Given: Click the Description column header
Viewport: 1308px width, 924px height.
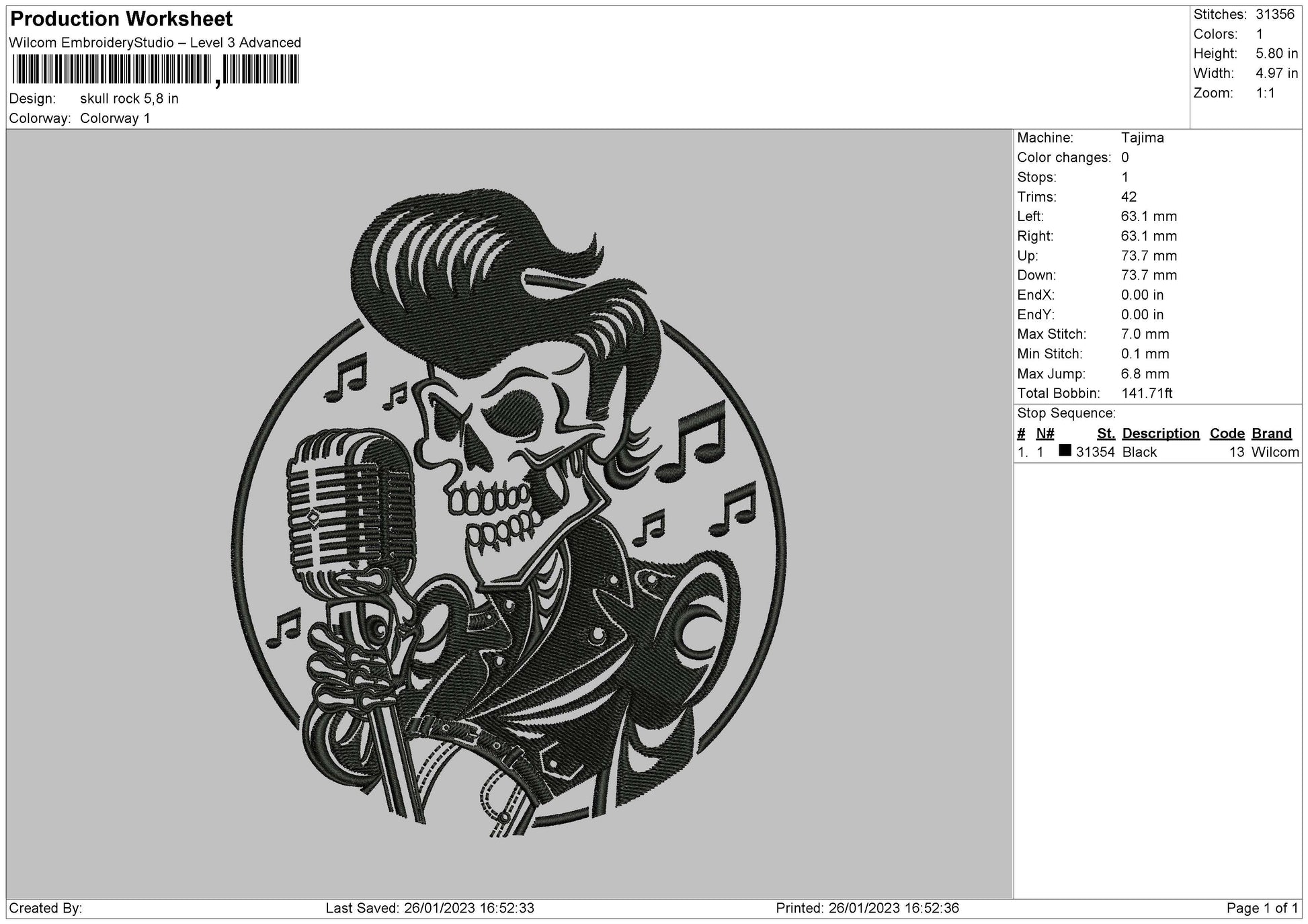Looking at the screenshot, I should coord(1161,433).
